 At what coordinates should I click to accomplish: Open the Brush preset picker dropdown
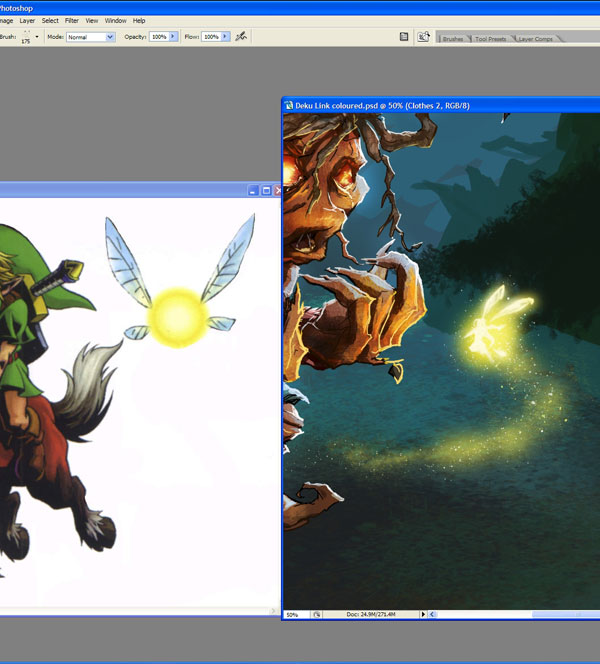pos(37,37)
